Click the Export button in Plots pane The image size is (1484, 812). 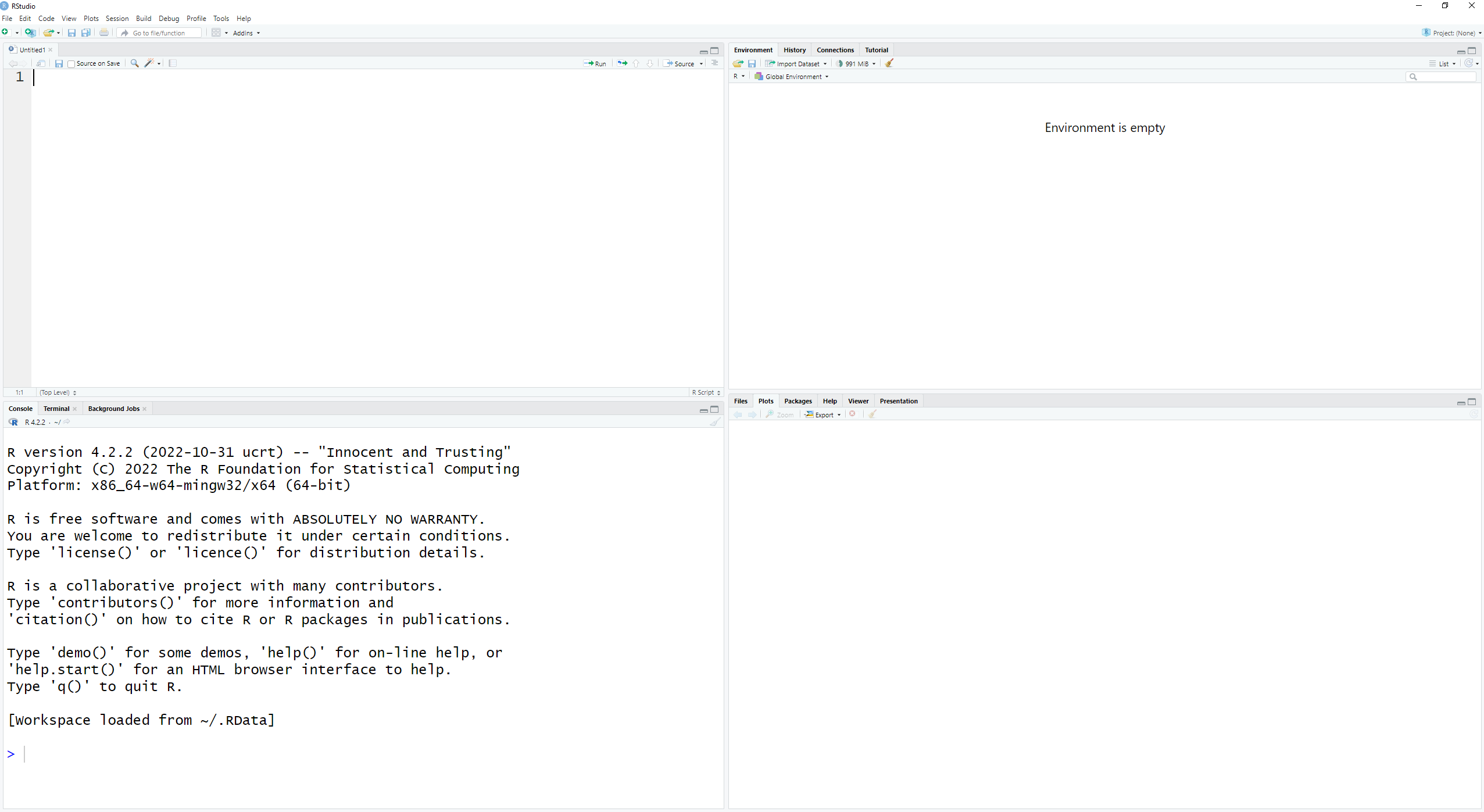click(x=823, y=415)
